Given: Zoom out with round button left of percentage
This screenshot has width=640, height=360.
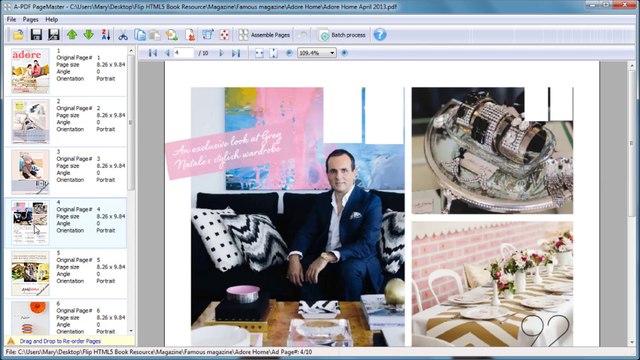Looking at the screenshot, I should pos(289,53).
